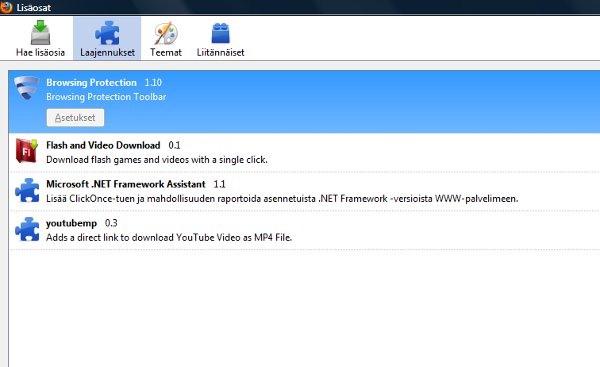Open the Liitännäiset blue brick icon
600x367 pixels.
(x=220, y=33)
